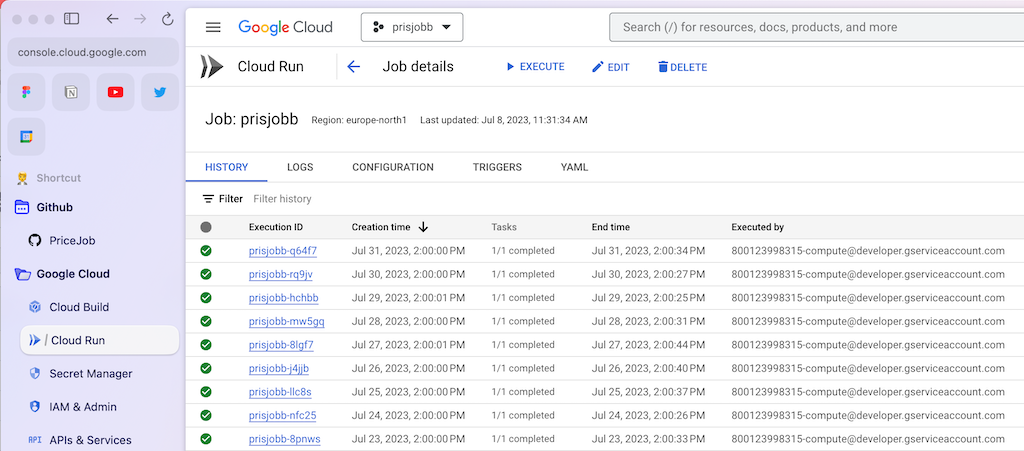
Task: Click the Shortcut label in sidebar
Action: click(x=59, y=178)
